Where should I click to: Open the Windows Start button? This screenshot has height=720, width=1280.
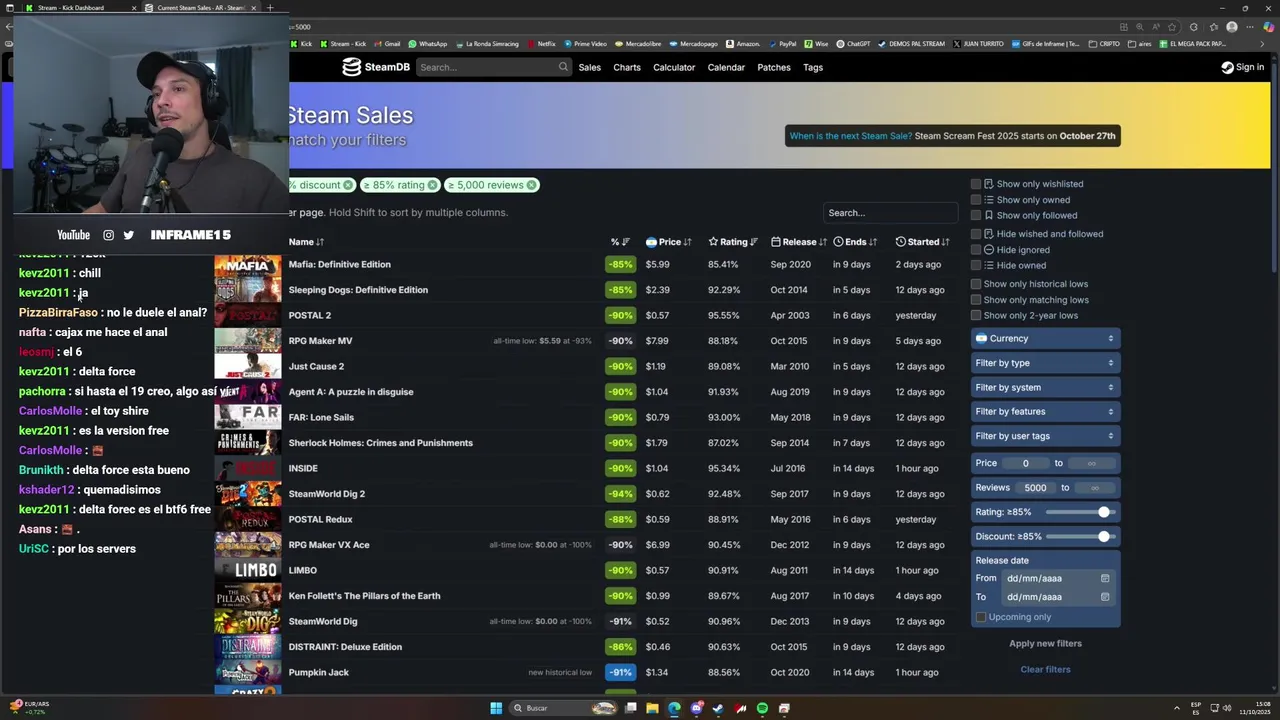tap(496, 708)
